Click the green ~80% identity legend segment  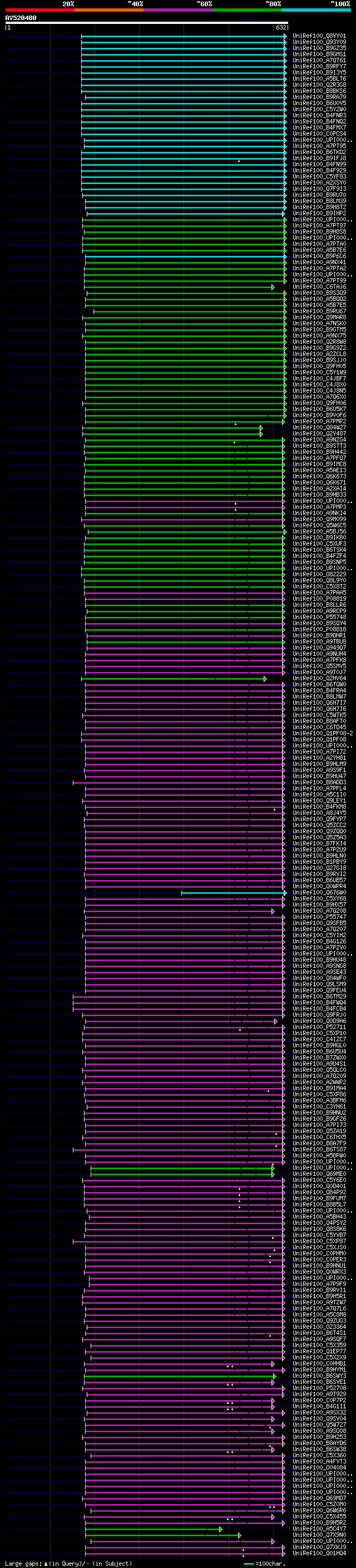tap(247, 10)
